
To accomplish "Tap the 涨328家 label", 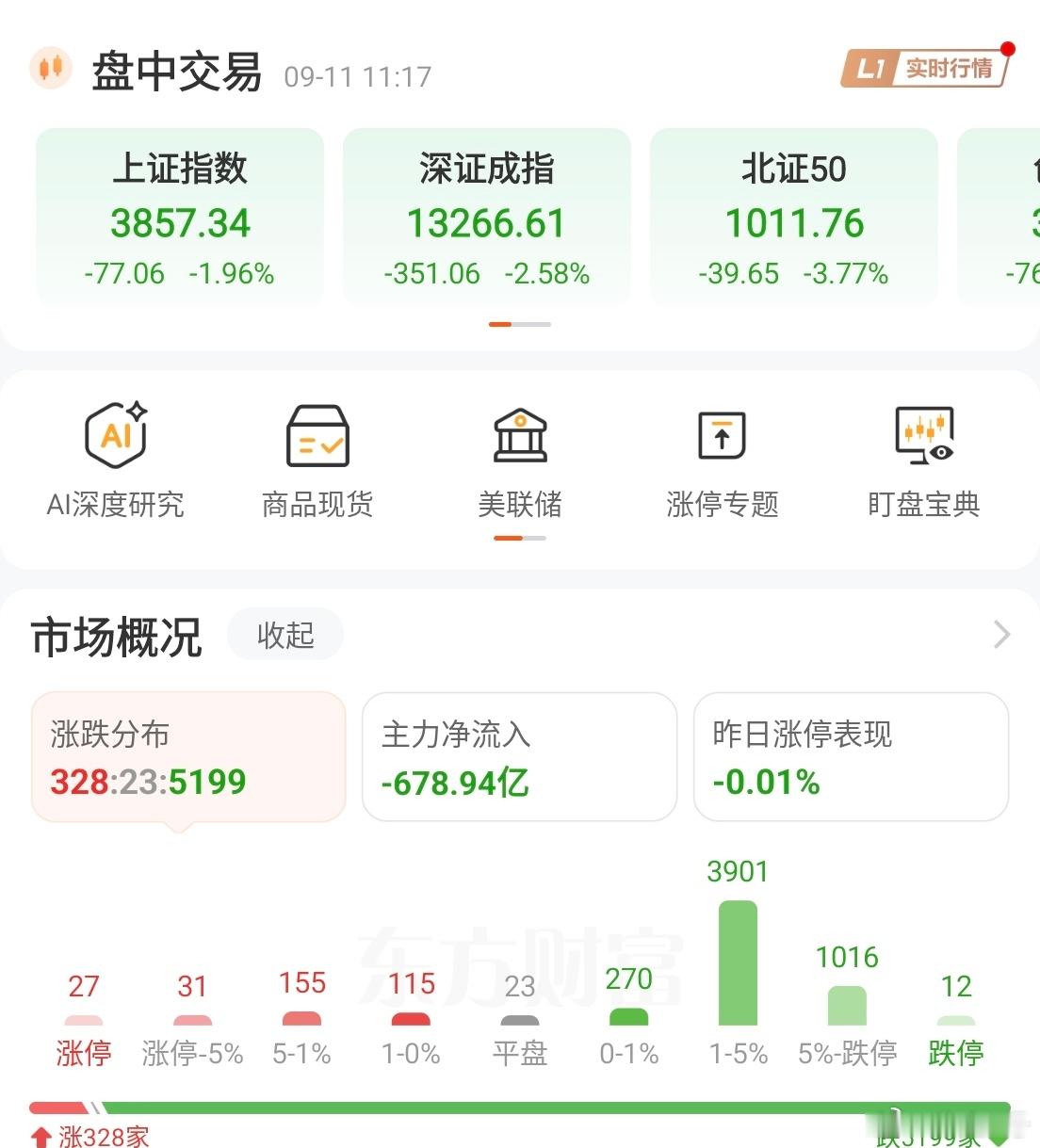I will pos(104,1136).
